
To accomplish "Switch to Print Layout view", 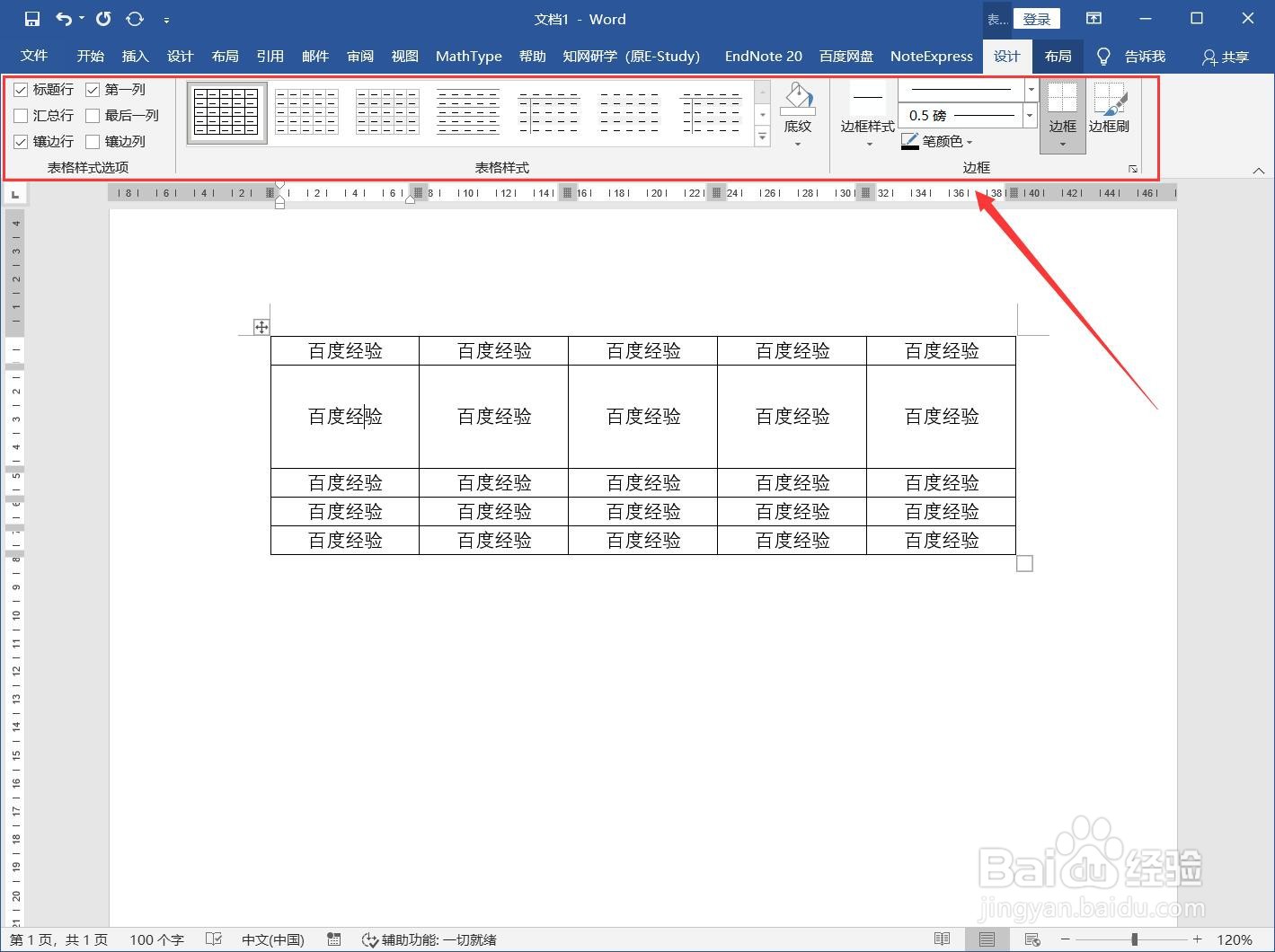I will click(987, 939).
